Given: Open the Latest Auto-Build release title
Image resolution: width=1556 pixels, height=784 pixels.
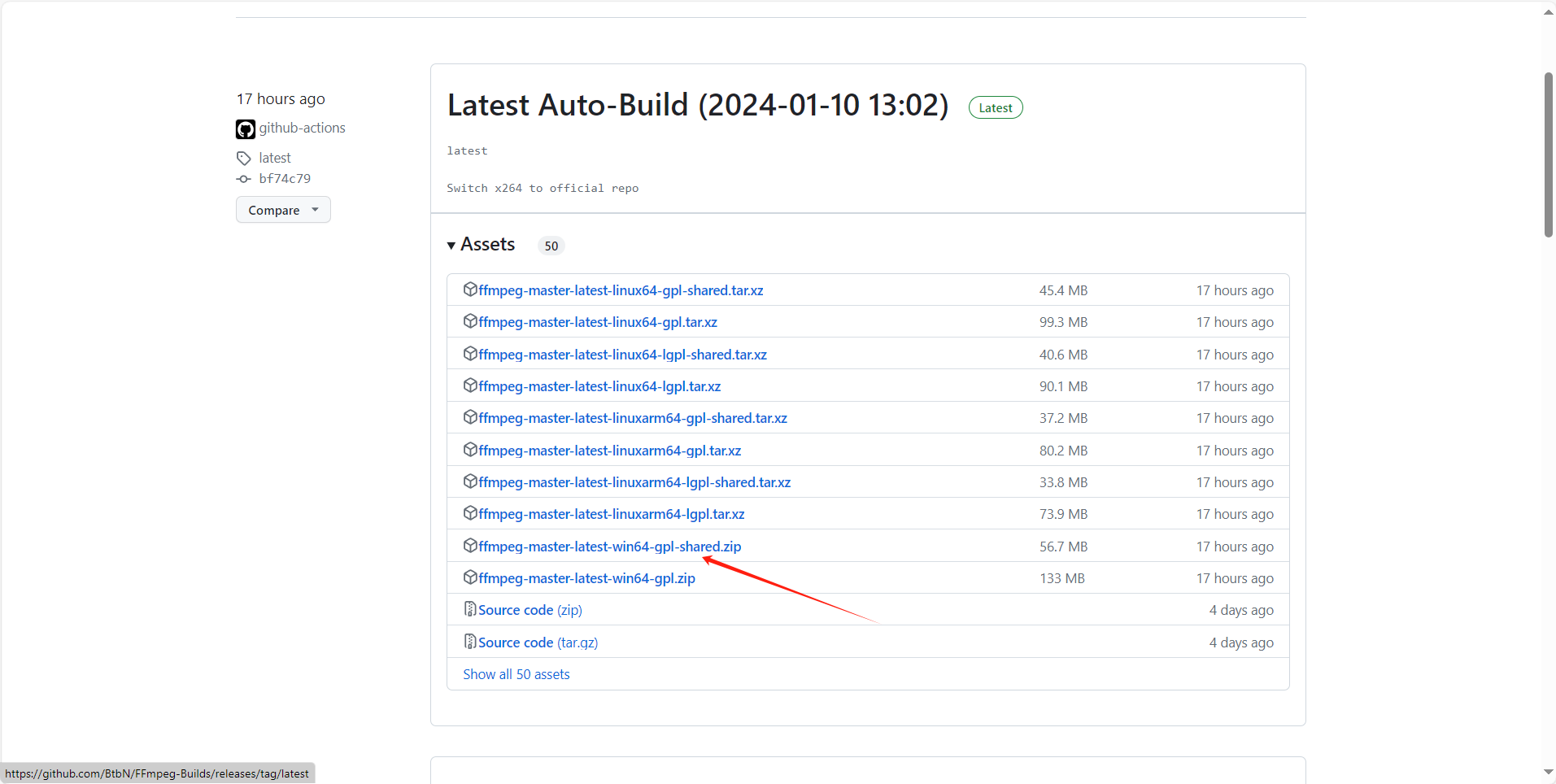Looking at the screenshot, I should coord(698,105).
